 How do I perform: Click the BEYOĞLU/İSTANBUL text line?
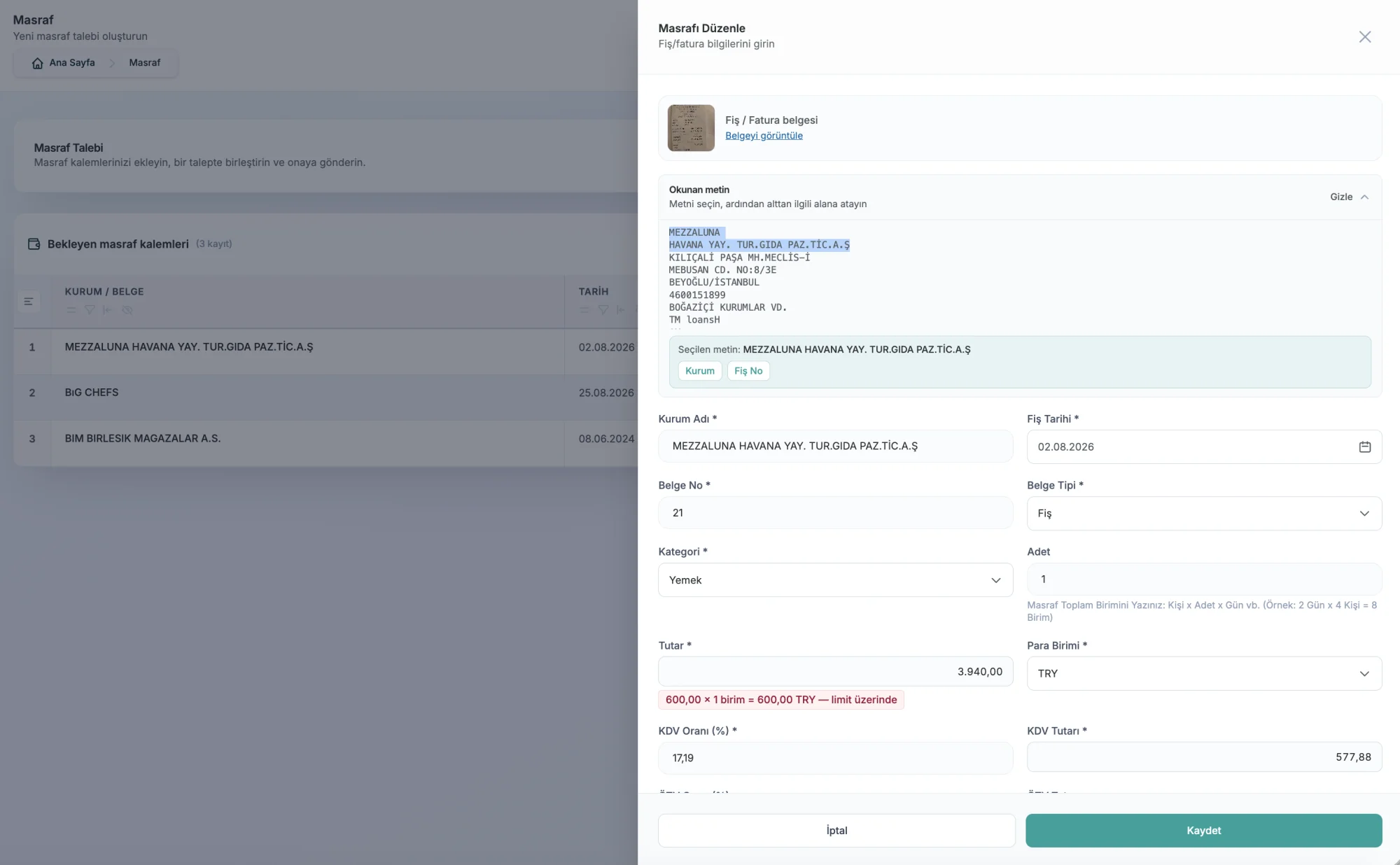click(x=714, y=283)
